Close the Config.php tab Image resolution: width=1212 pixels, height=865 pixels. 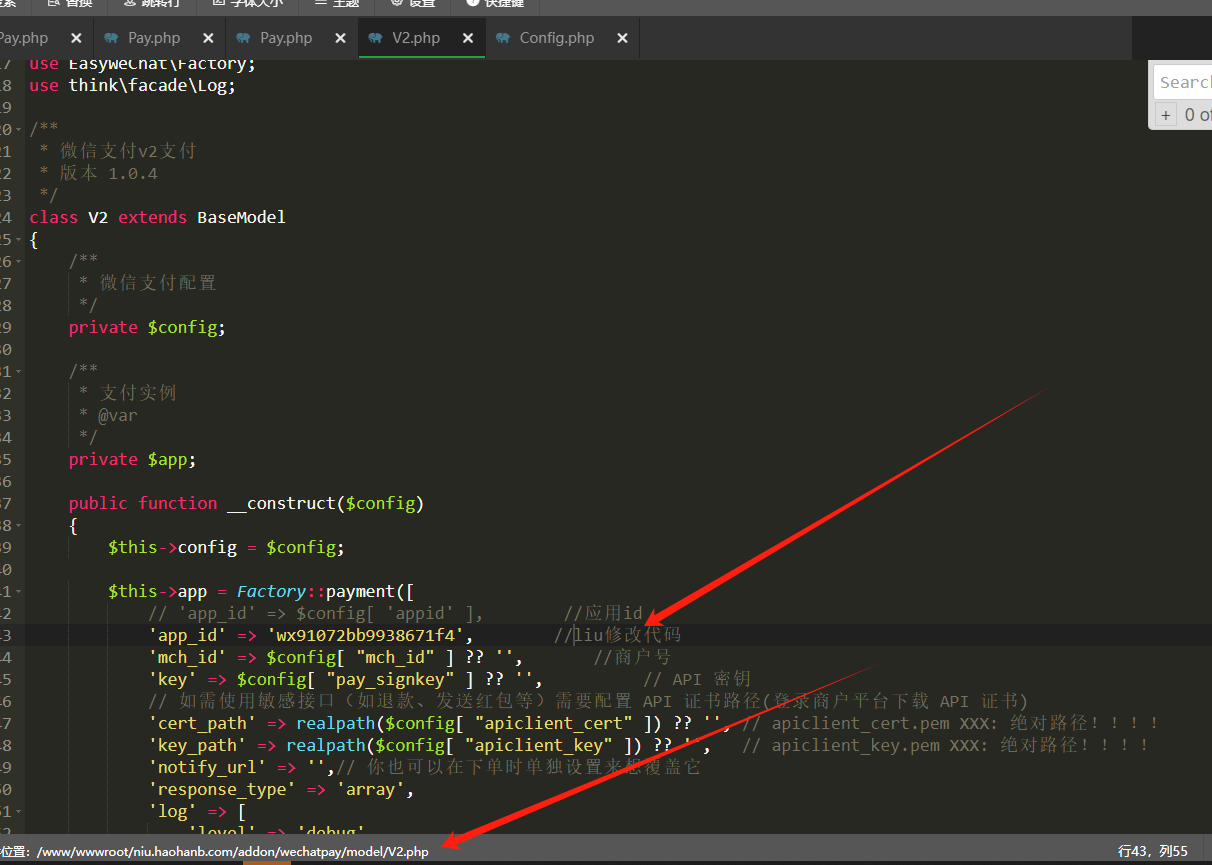tap(622, 38)
